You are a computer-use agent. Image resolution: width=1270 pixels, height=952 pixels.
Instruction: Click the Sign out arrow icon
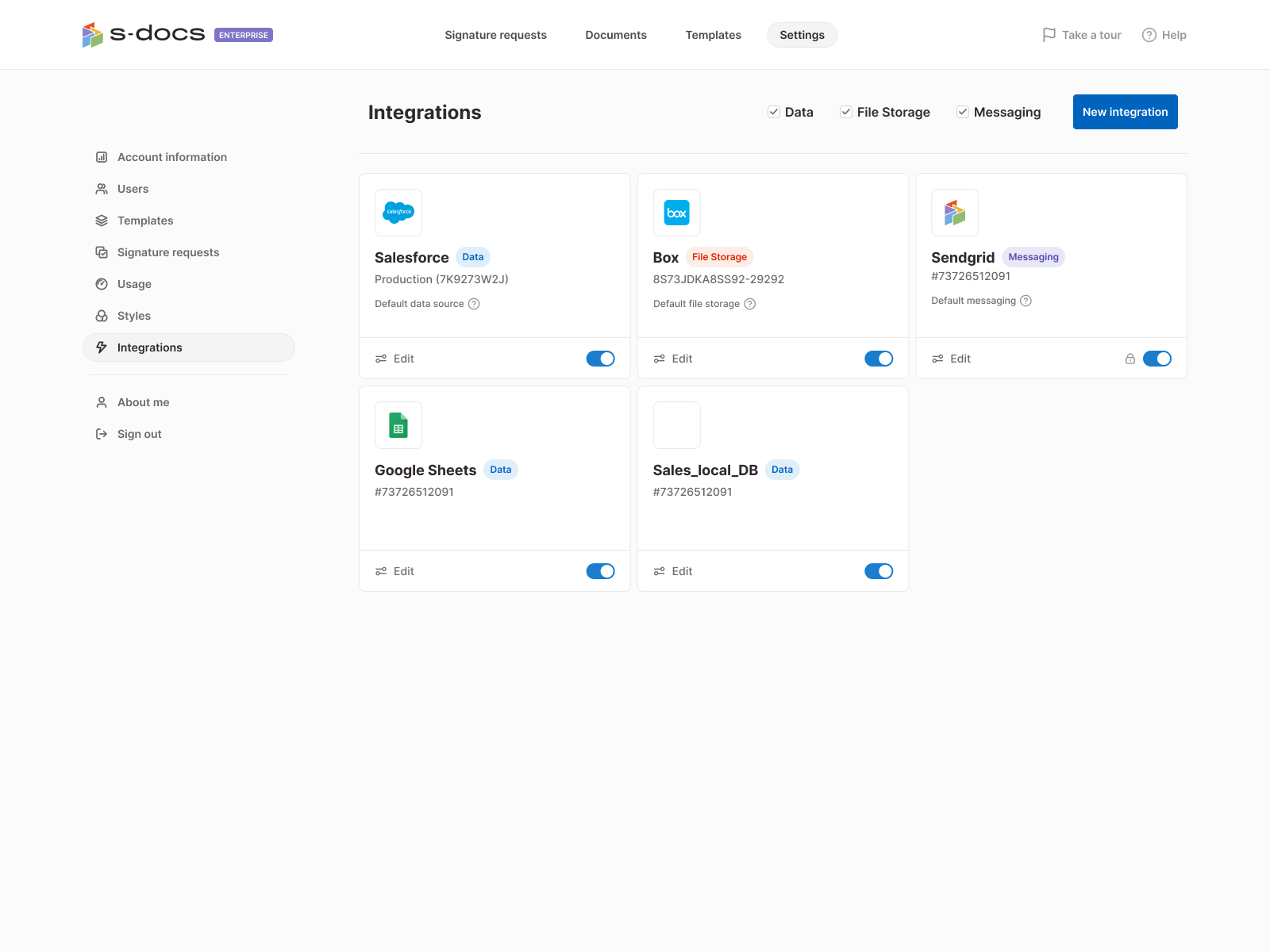(x=102, y=434)
